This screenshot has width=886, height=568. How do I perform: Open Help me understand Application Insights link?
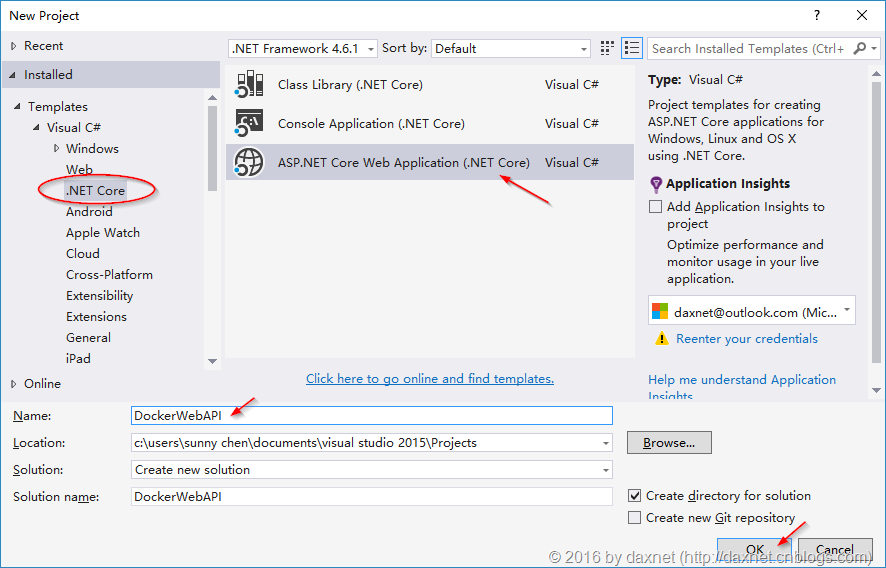click(x=742, y=387)
